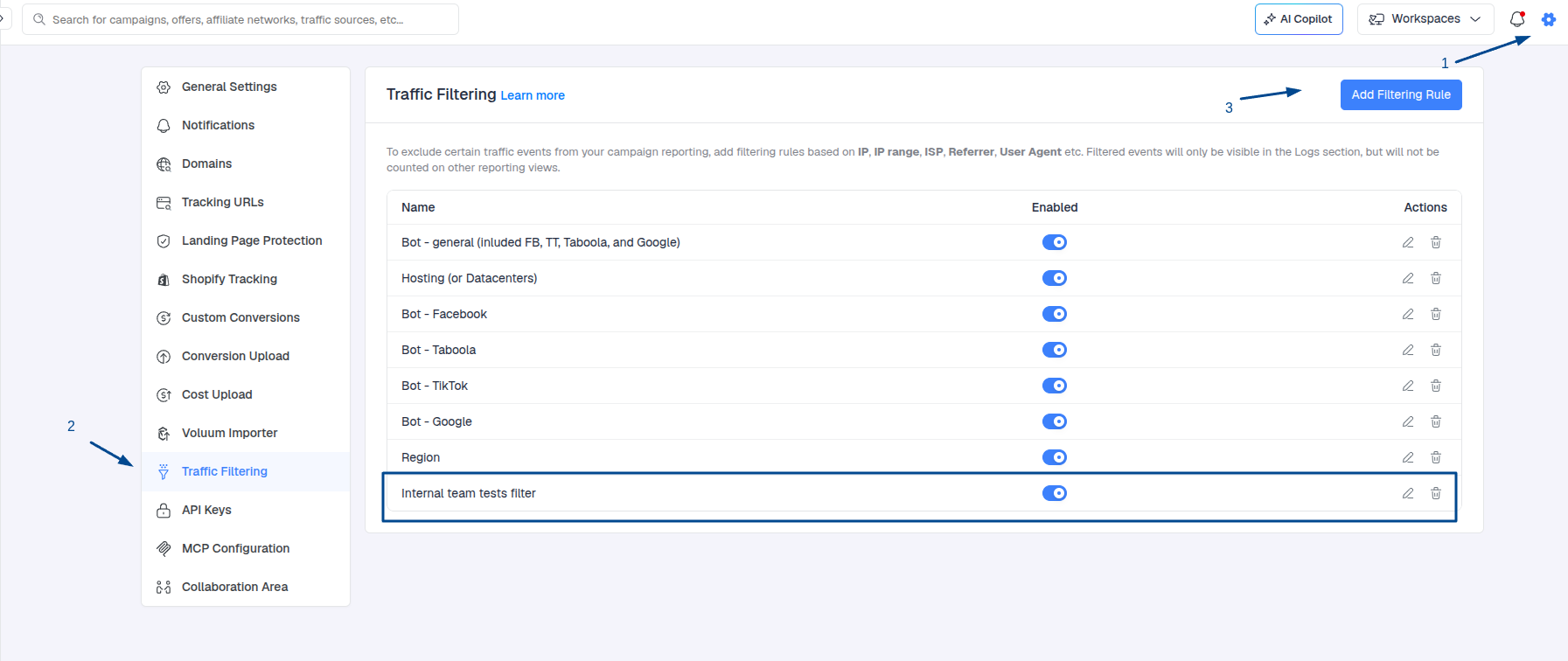Select Traffic Filtering in the sidebar
The width and height of the screenshot is (1568, 661).
click(246, 471)
